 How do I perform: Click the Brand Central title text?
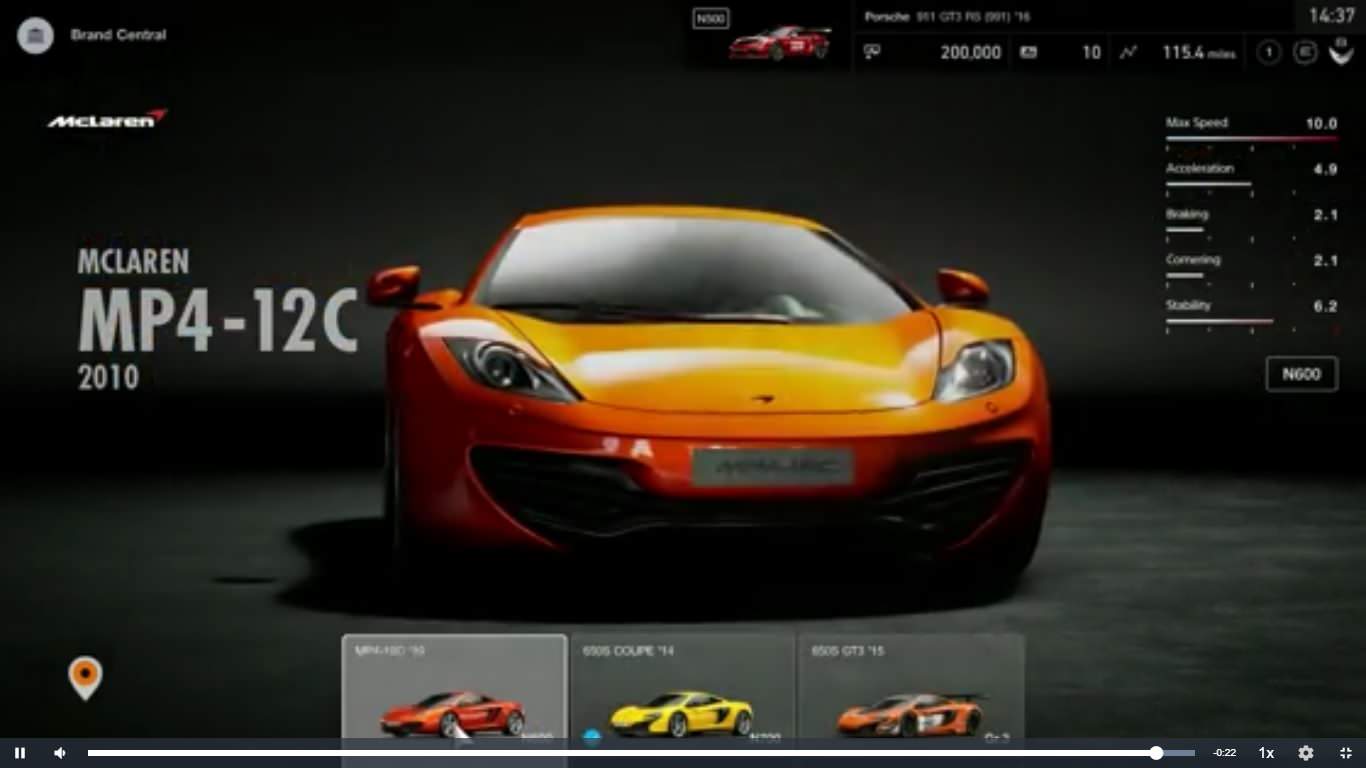[x=118, y=35]
